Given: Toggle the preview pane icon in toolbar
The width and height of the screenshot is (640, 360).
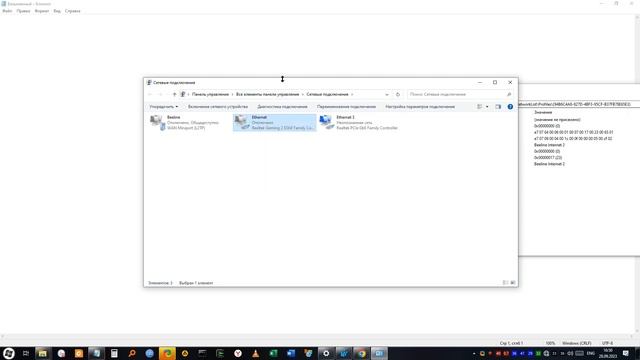Looking at the screenshot, I should pos(498,107).
